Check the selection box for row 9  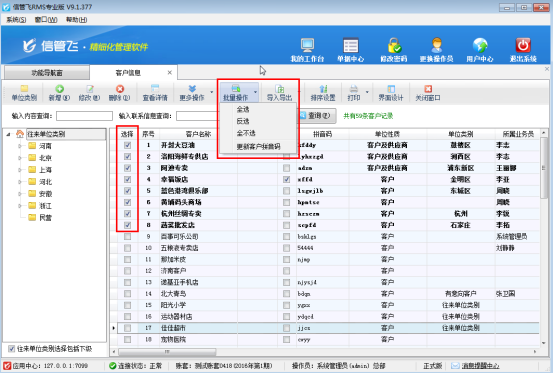(128, 237)
